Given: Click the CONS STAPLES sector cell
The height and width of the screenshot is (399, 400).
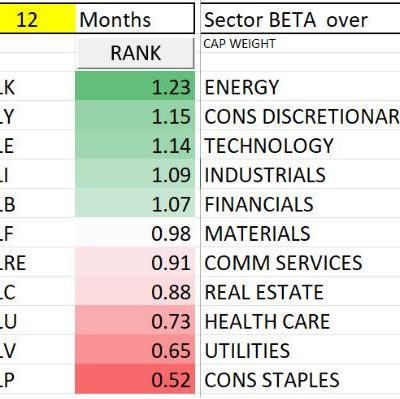Looking at the screenshot, I should tap(300, 379).
